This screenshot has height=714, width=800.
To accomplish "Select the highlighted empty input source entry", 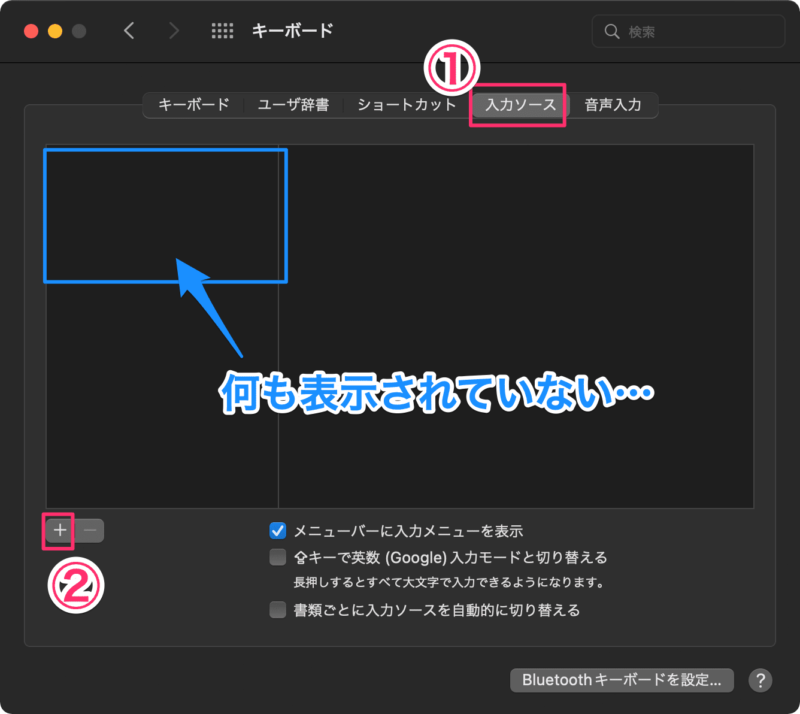I will [165, 214].
